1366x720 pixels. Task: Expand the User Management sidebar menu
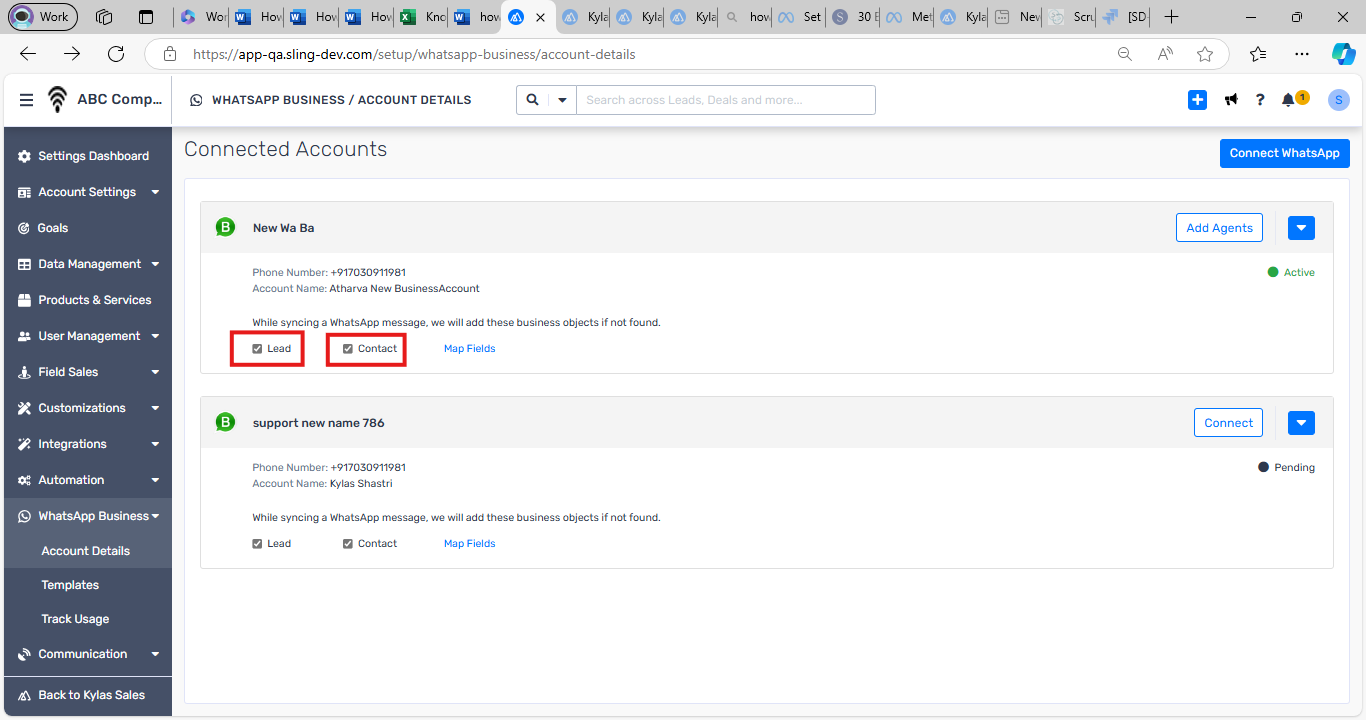point(88,336)
